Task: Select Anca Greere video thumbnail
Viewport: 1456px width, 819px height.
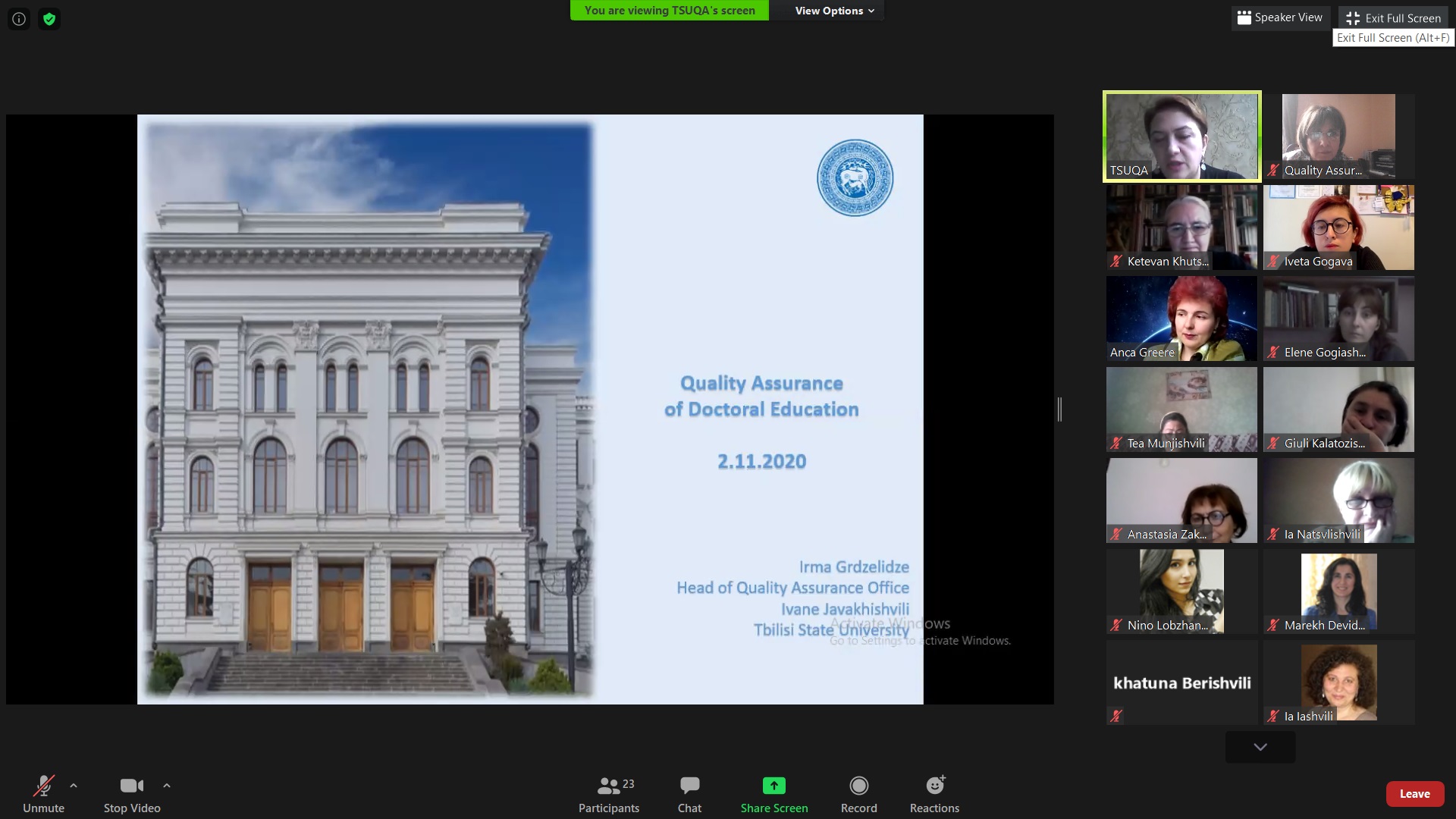Action: click(x=1181, y=318)
